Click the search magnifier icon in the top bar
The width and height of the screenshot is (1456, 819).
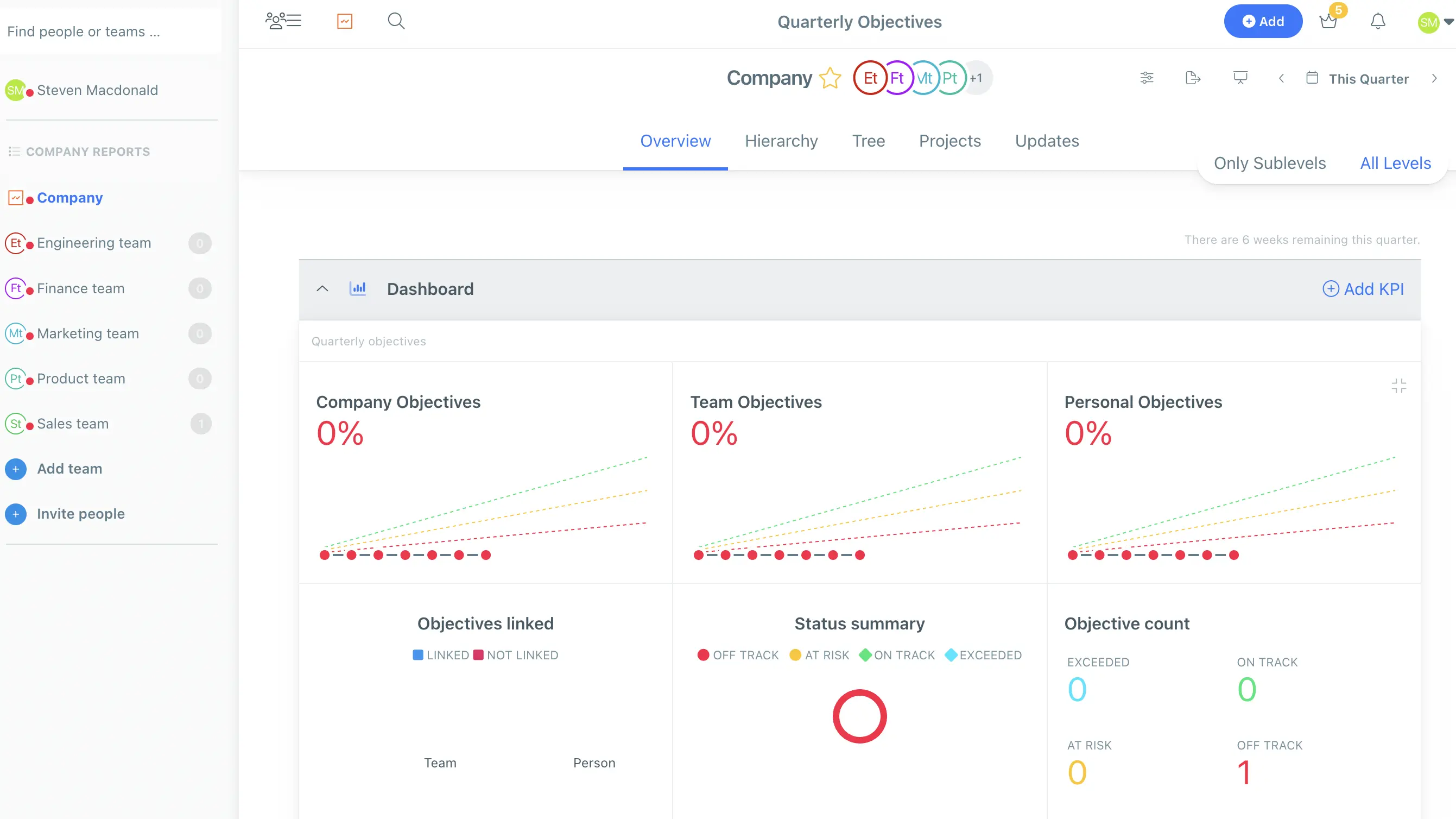[396, 22]
